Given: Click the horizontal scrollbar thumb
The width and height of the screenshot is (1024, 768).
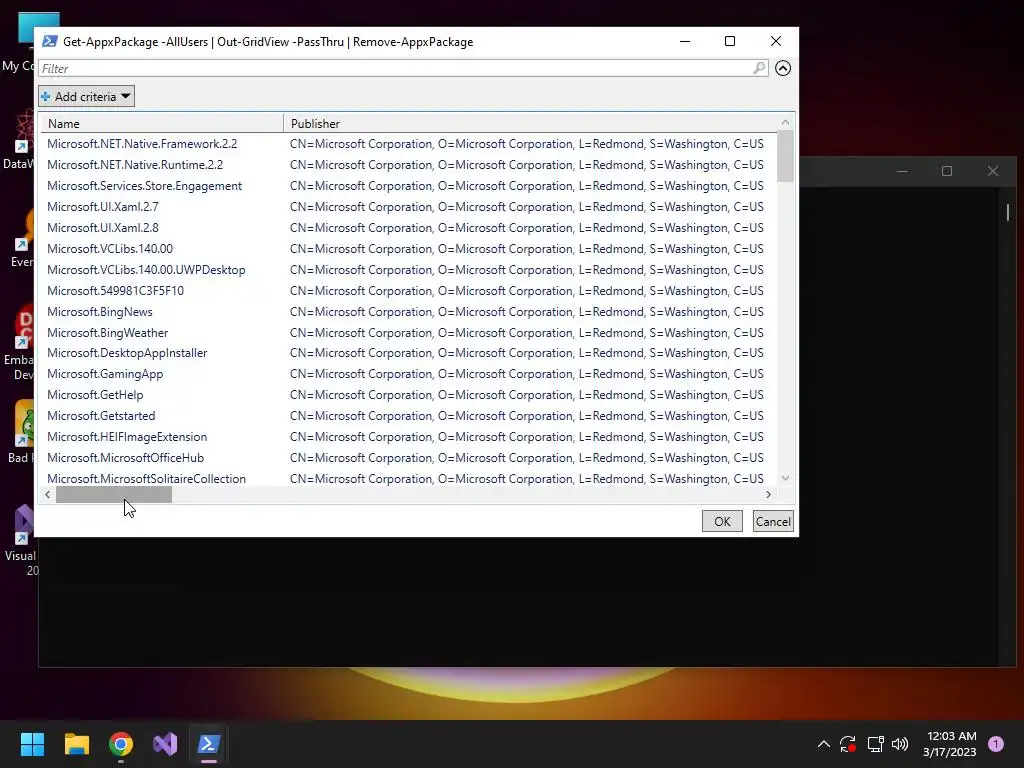Looking at the screenshot, I should 114,495.
